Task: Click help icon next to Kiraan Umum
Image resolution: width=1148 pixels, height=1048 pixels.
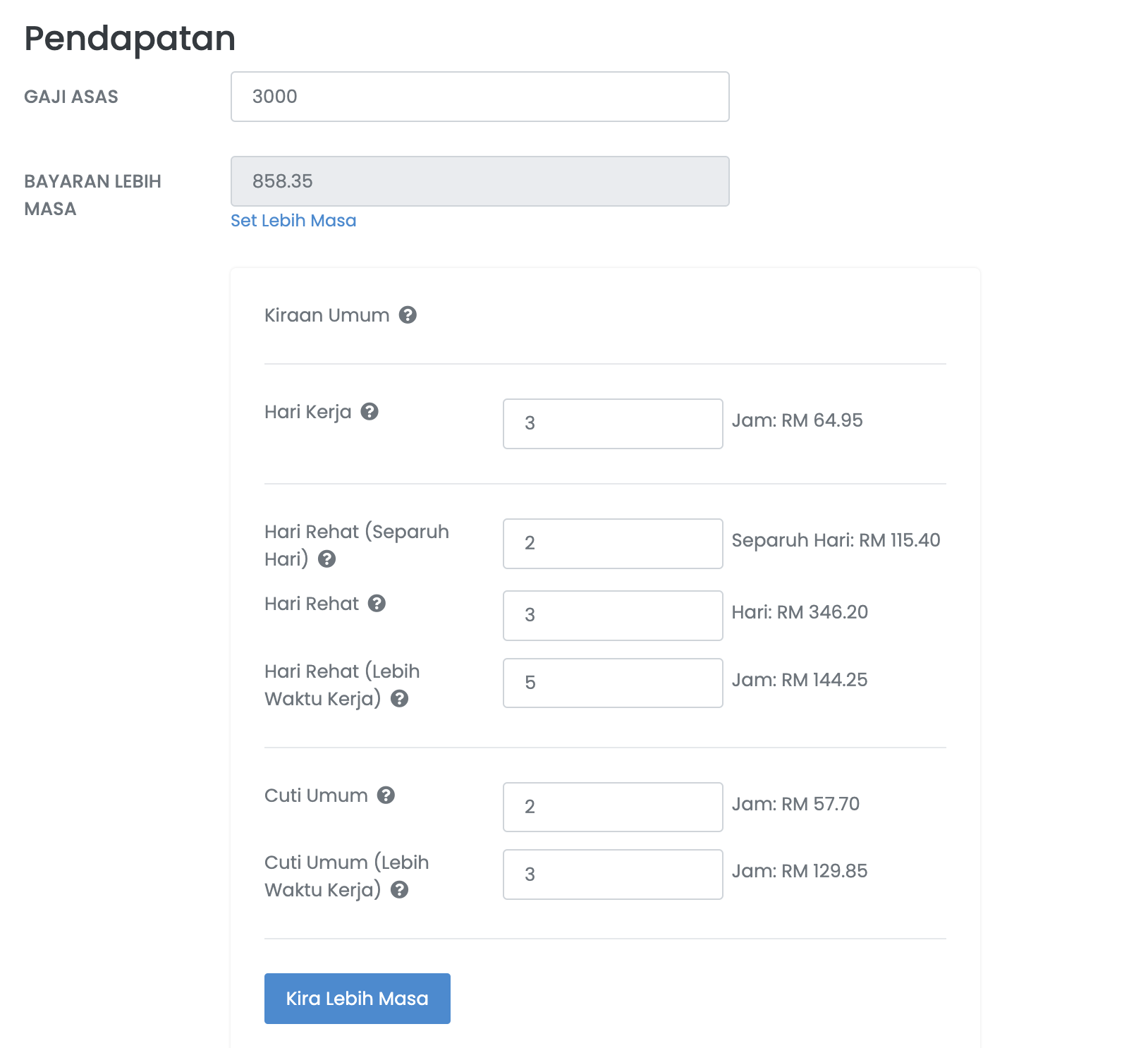Action: pyautogui.click(x=408, y=315)
